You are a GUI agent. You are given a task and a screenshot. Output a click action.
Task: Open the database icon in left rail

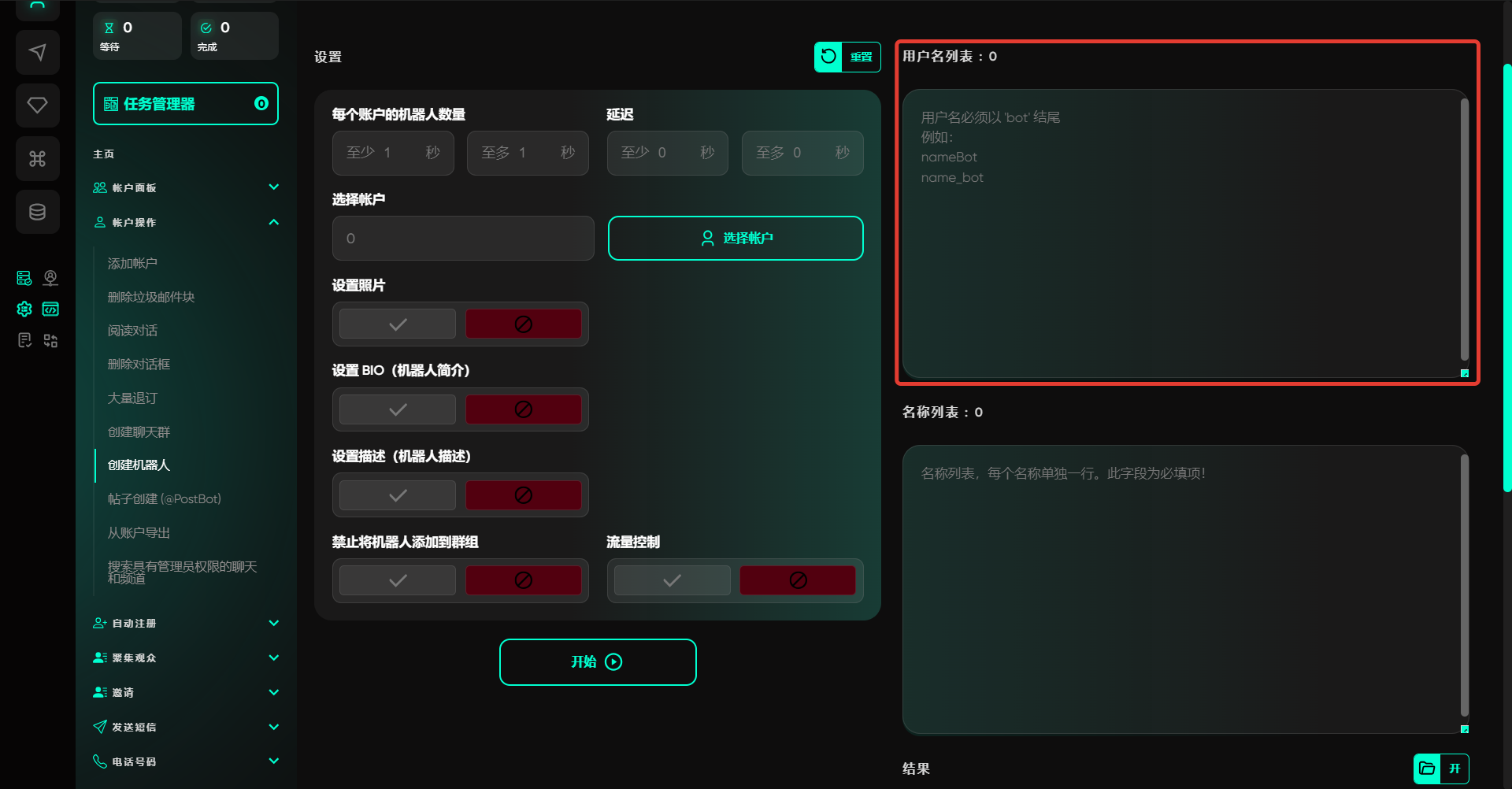37,212
